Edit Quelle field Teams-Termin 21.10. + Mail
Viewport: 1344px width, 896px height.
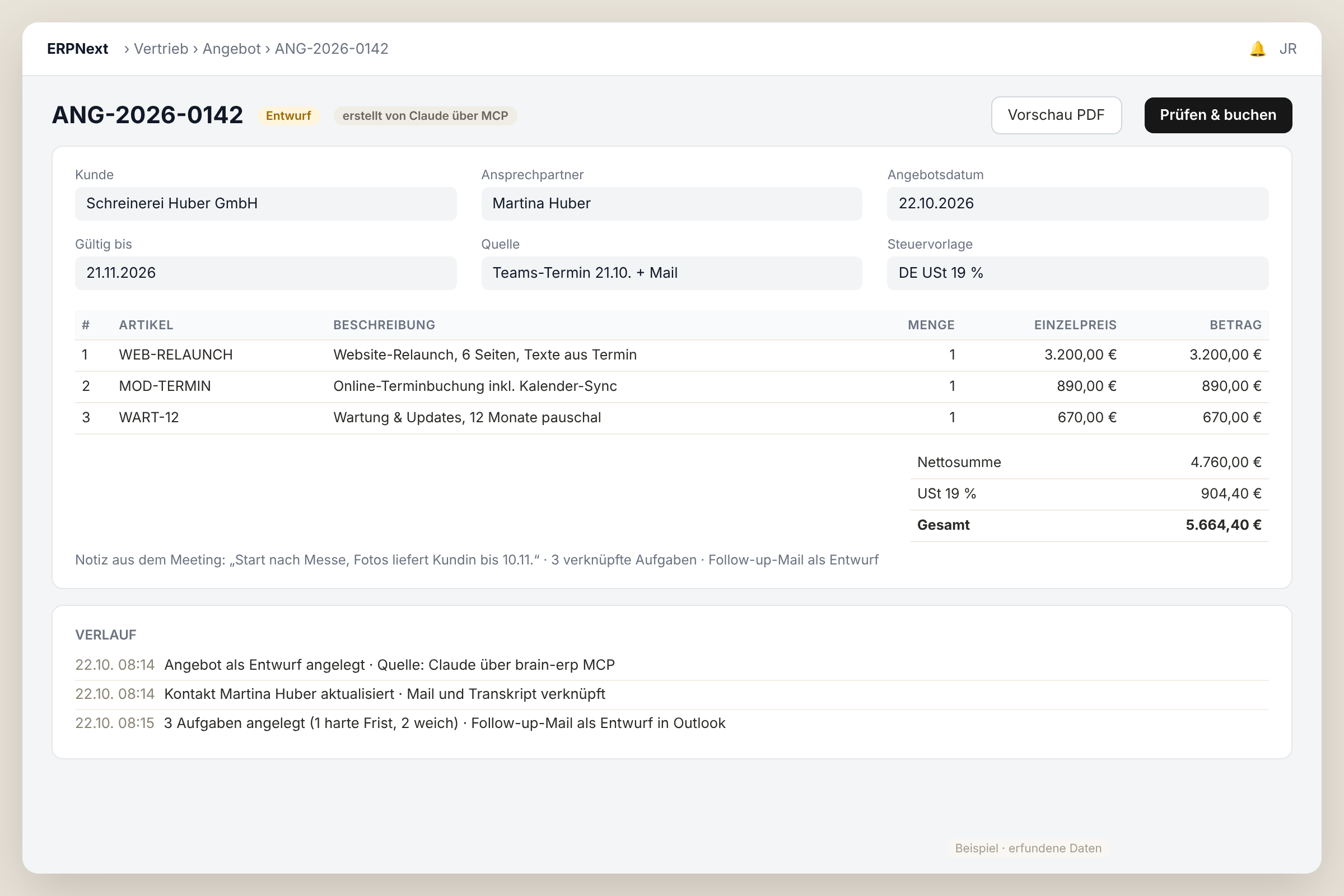pyautogui.click(x=671, y=273)
